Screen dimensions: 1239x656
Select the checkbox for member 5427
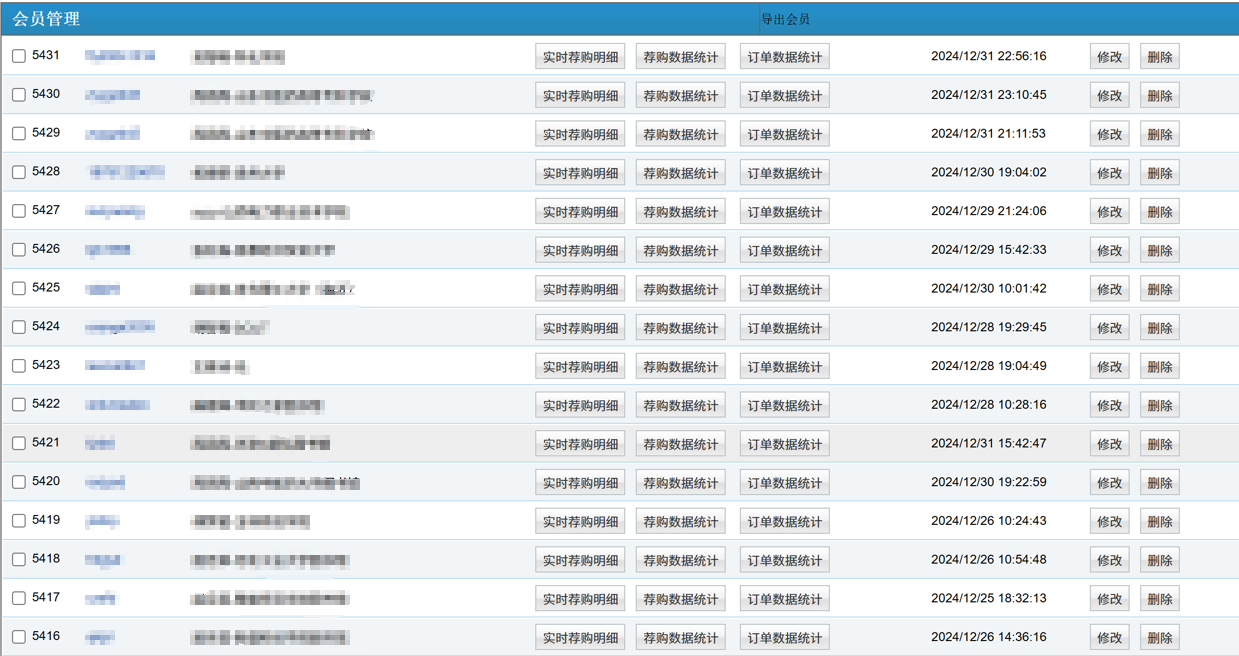pyautogui.click(x=19, y=211)
